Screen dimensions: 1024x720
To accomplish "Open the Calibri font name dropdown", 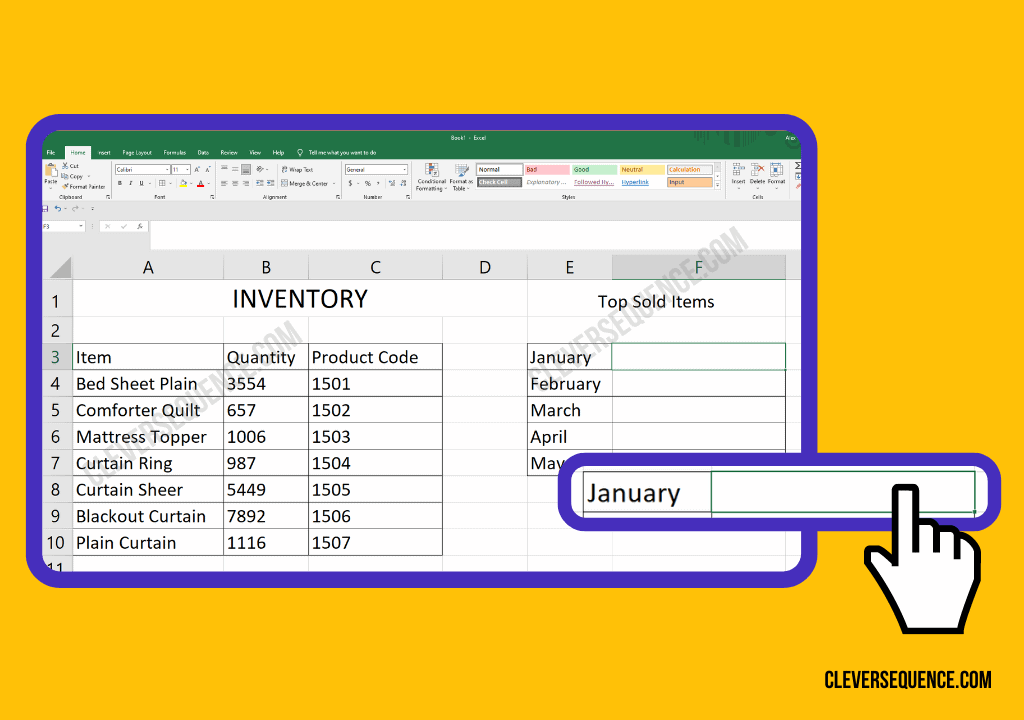I will (166, 169).
